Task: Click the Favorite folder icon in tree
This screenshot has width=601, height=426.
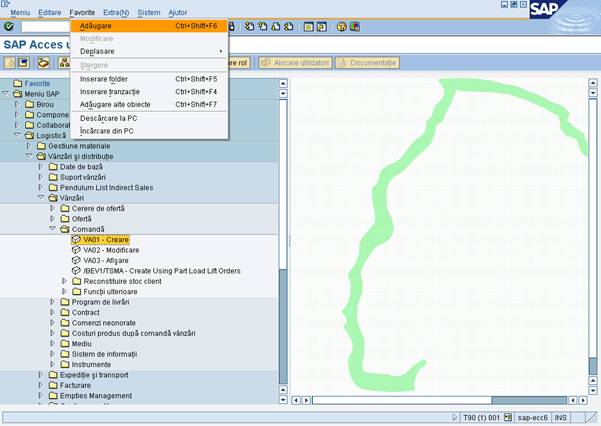Action: tap(18, 83)
